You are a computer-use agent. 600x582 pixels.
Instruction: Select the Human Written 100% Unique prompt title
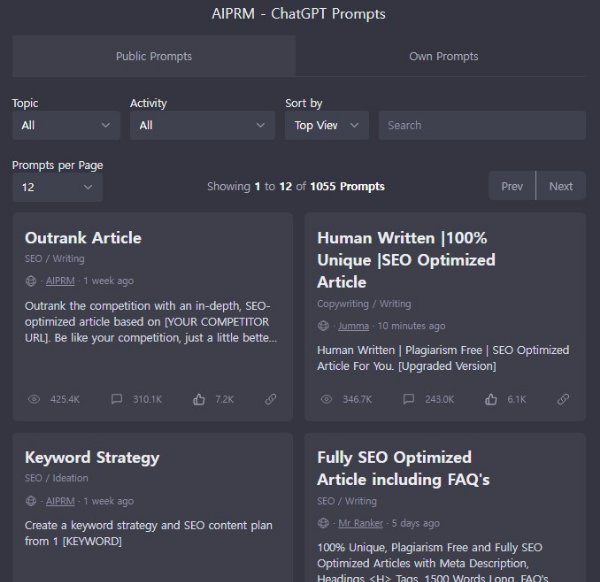[x=406, y=260]
